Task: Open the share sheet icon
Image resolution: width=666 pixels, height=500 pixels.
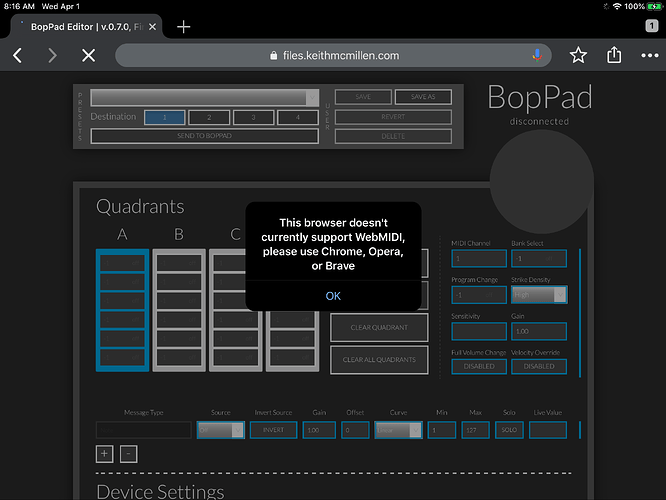Action: (x=614, y=55)
